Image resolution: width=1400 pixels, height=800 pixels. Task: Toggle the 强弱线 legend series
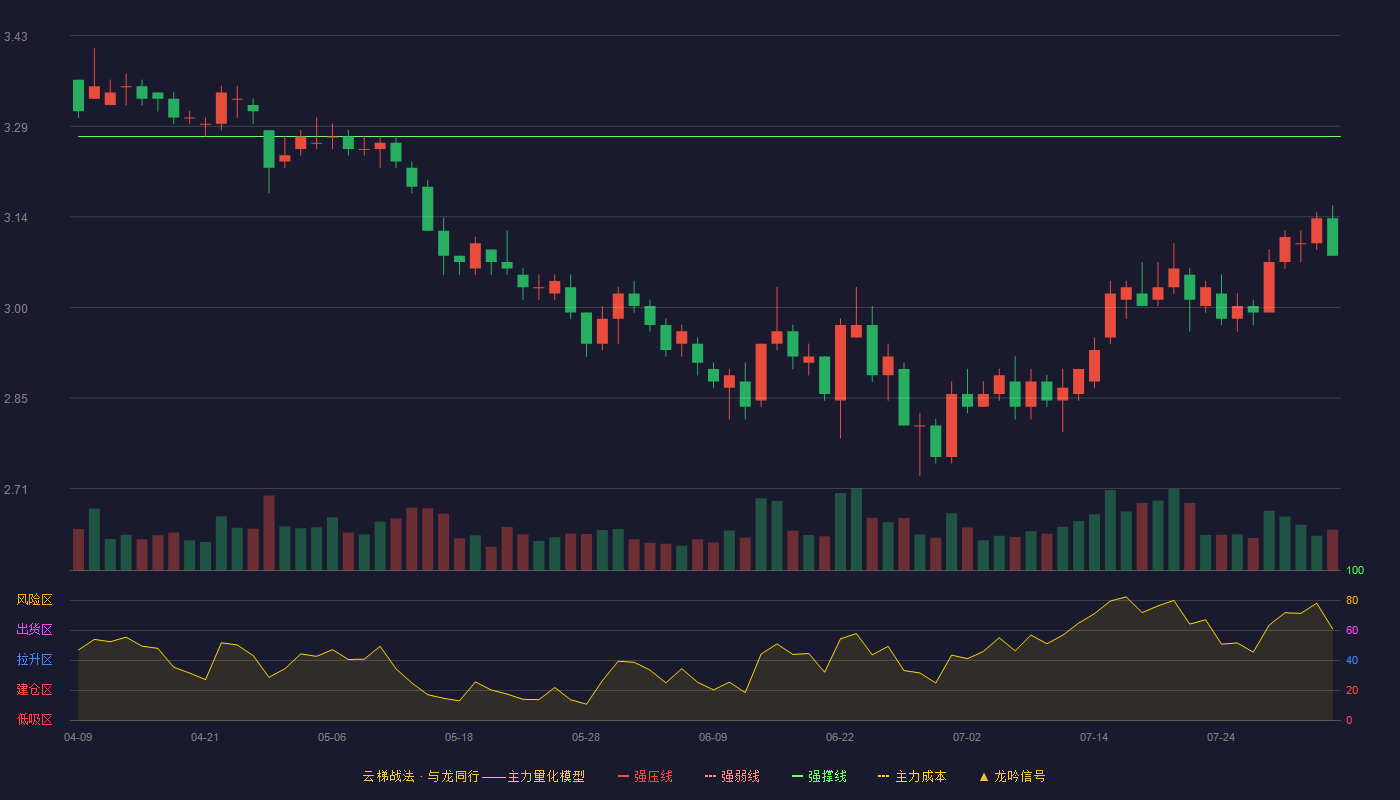click(732, 776)
